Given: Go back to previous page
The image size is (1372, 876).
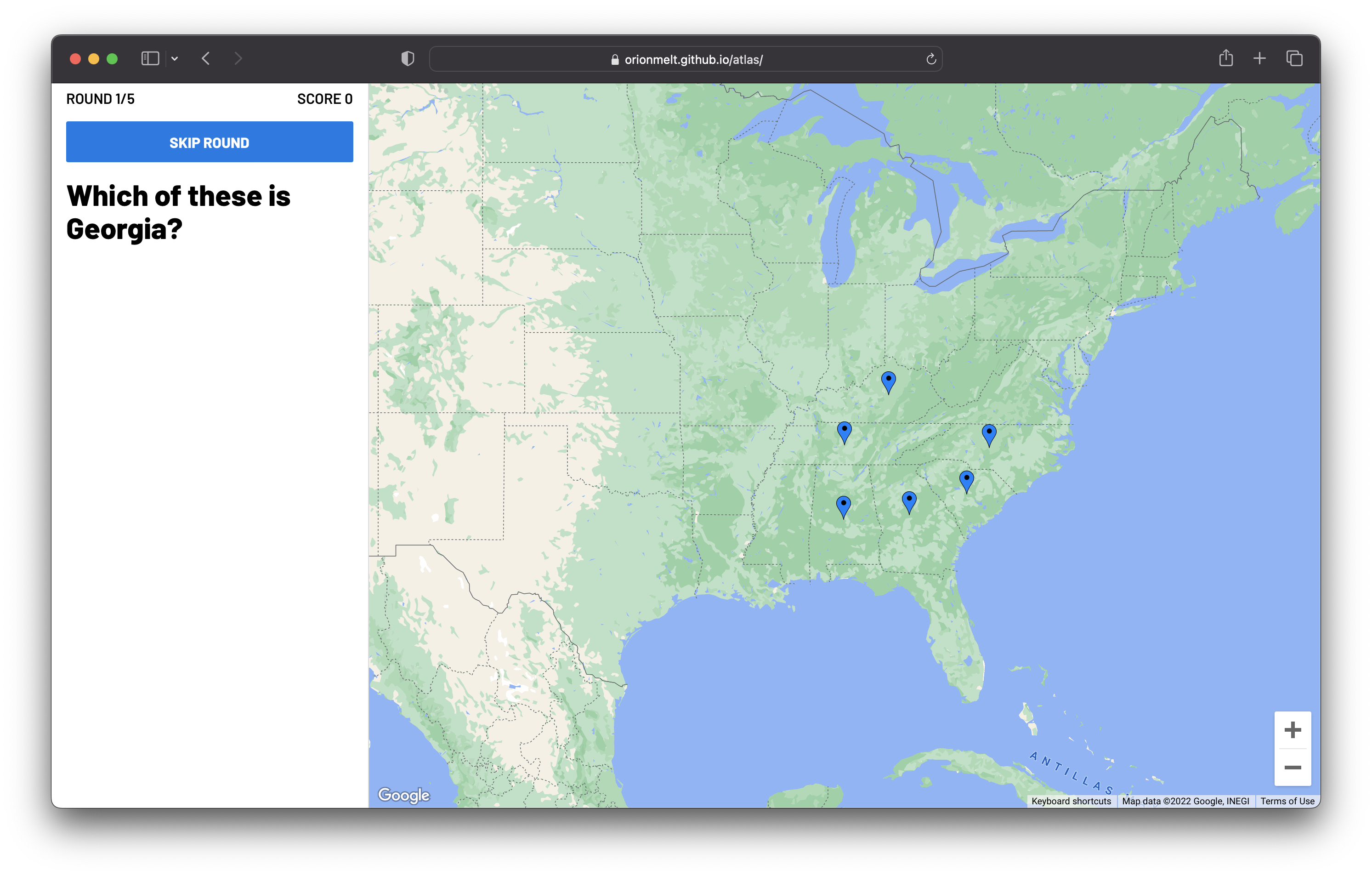Looking at the screenshot, I should pos(206,59).
